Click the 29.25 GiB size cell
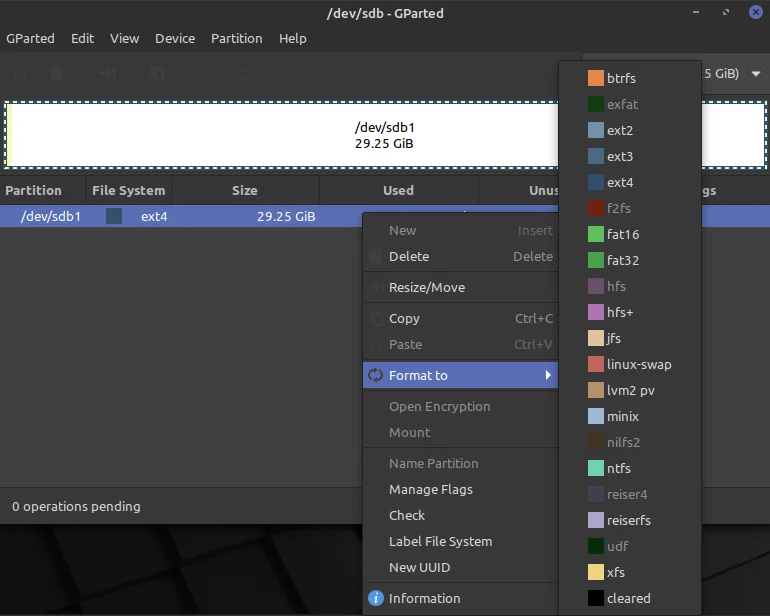 (286, 216)
